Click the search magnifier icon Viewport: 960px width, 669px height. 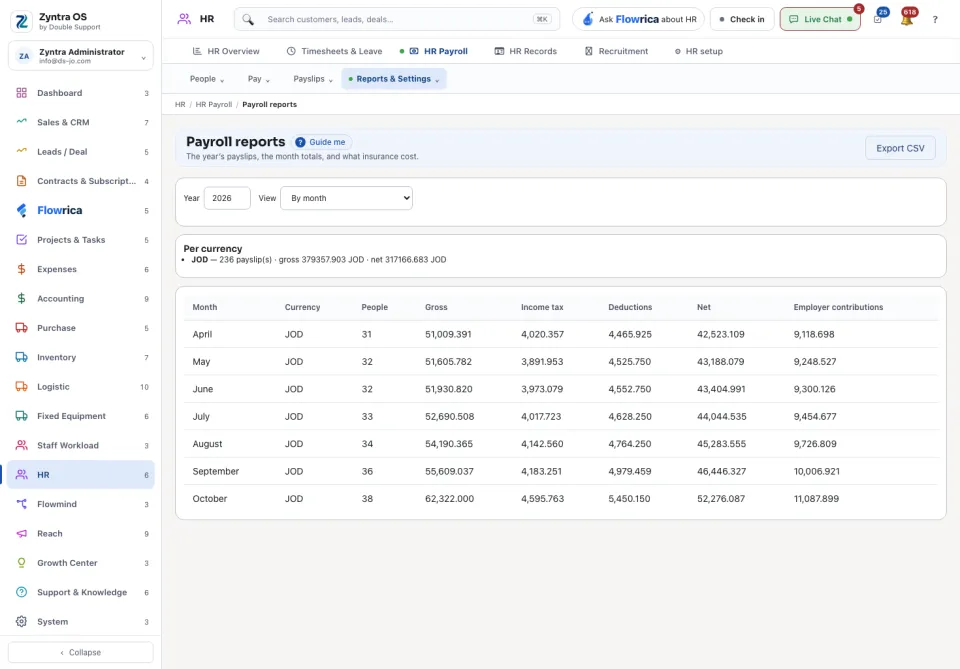pyautogui.click(x=248, y=20)
